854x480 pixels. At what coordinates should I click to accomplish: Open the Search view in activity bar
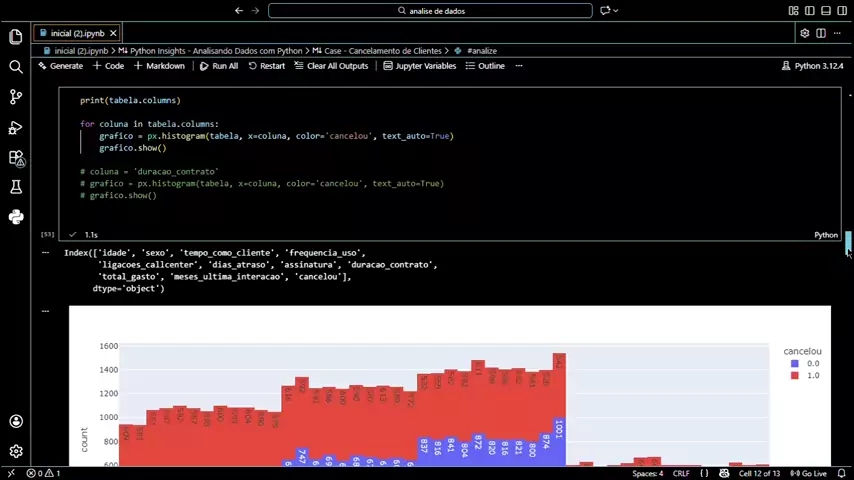(x=16, y=67)
